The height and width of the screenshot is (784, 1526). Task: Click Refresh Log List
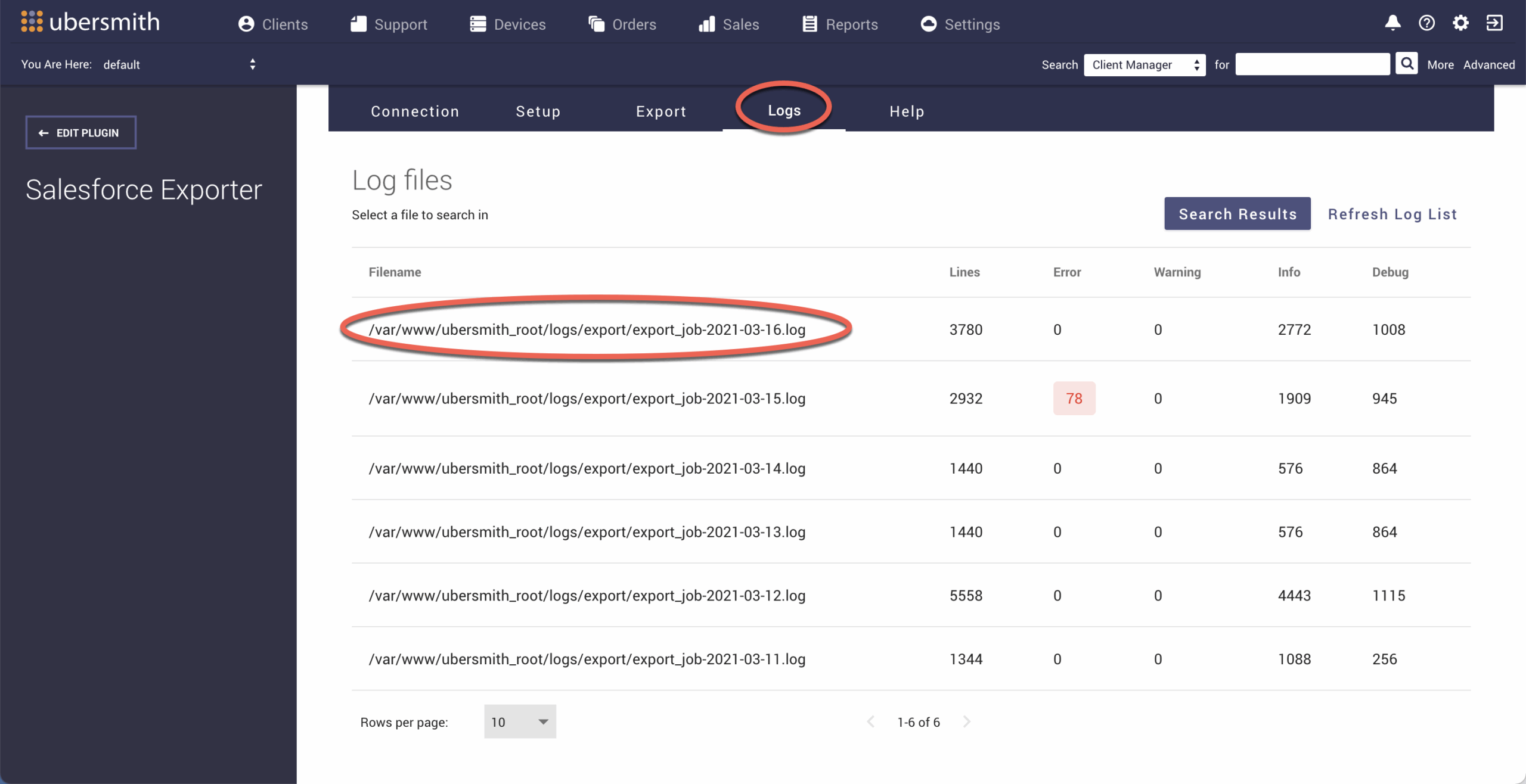(1392, 214)
